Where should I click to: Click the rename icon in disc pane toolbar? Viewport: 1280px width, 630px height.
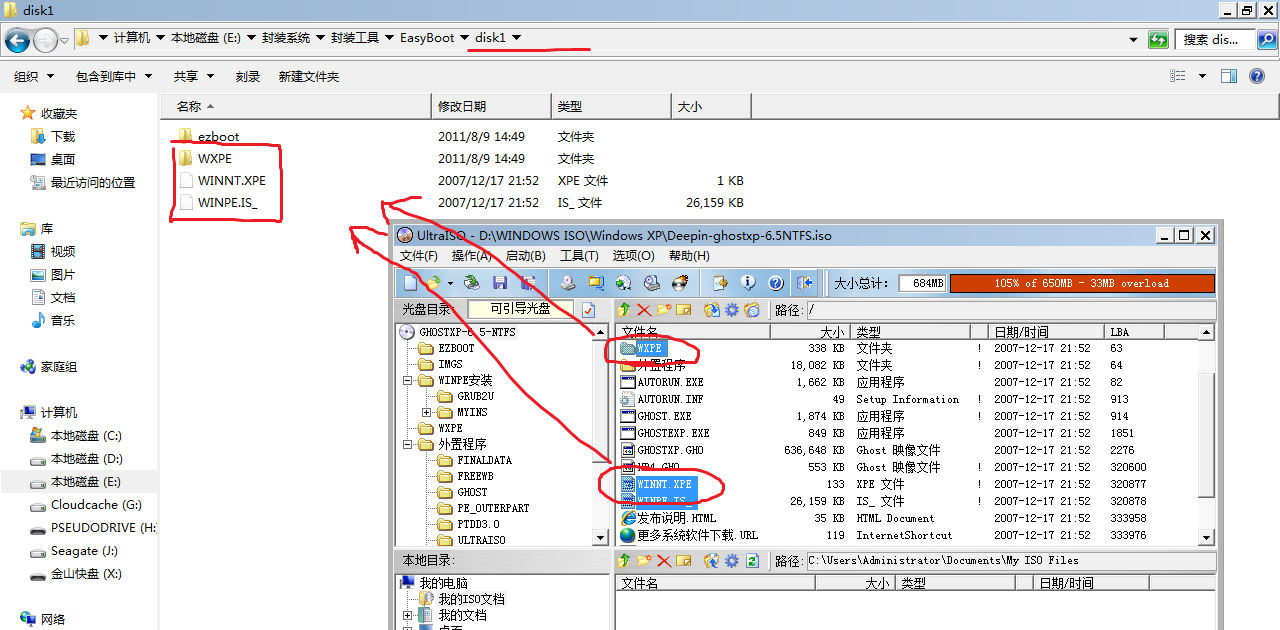coord(684,310)
